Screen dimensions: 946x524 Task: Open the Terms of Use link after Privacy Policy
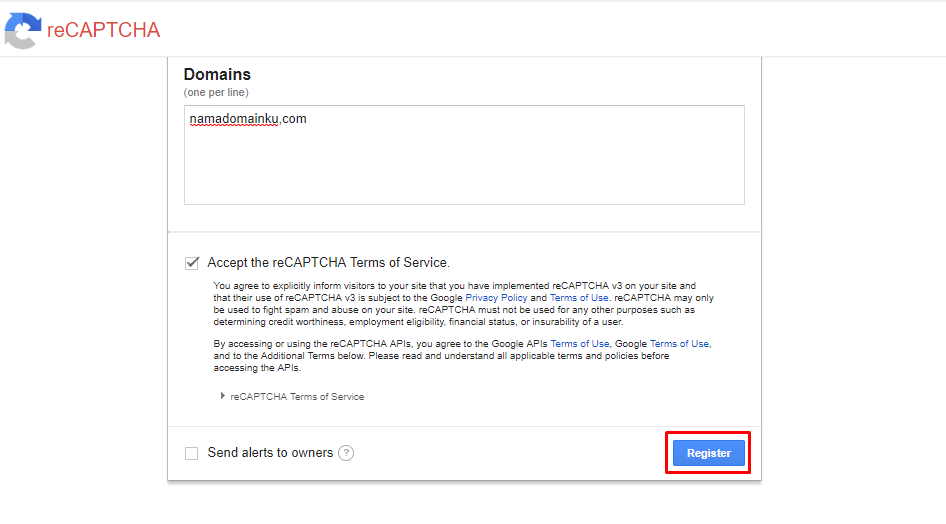tap(579, 298)
